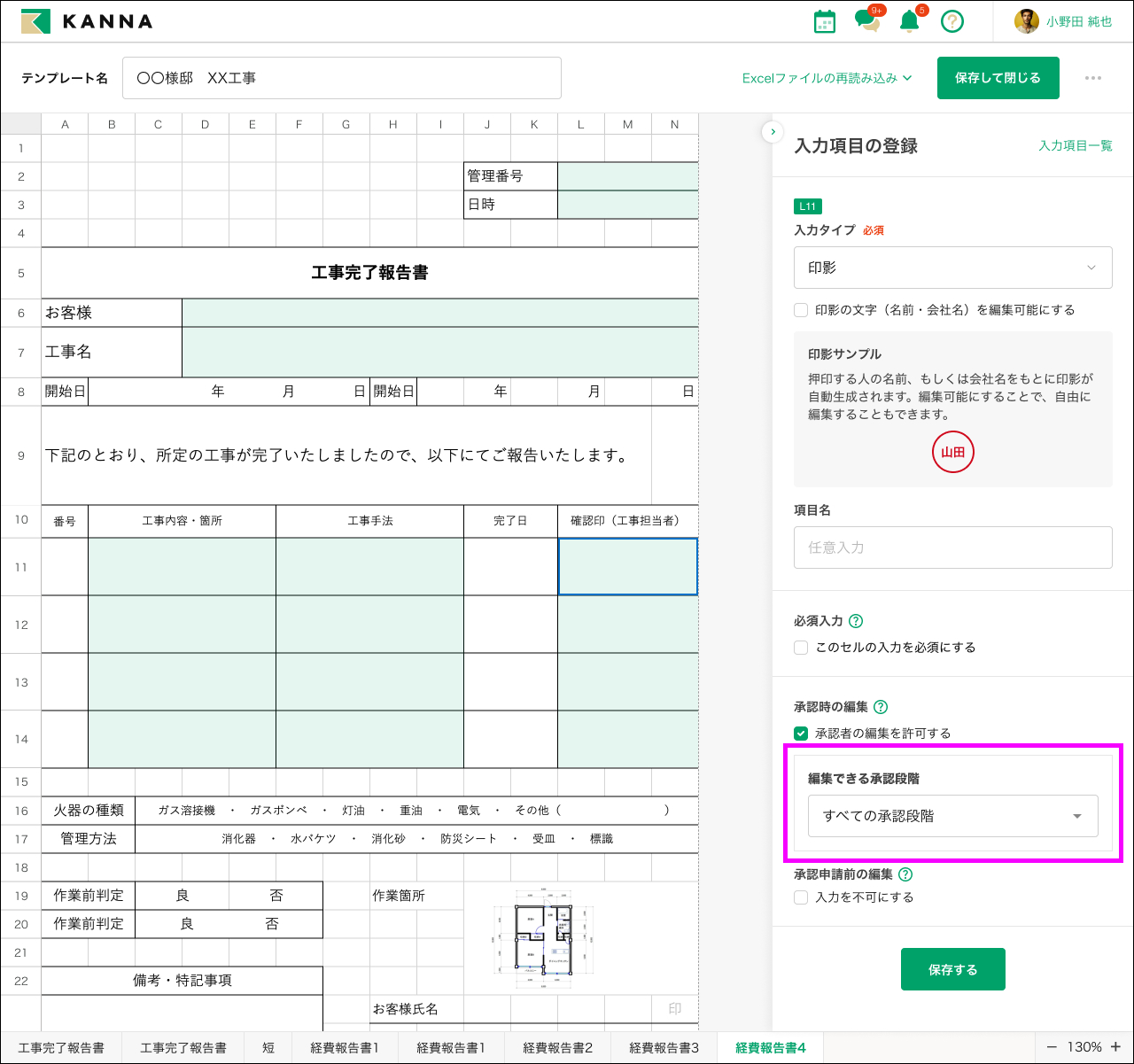The image size is (1134, 1064).
Task: Check このセルの入力を必須にする
Action: pos(801,648)
